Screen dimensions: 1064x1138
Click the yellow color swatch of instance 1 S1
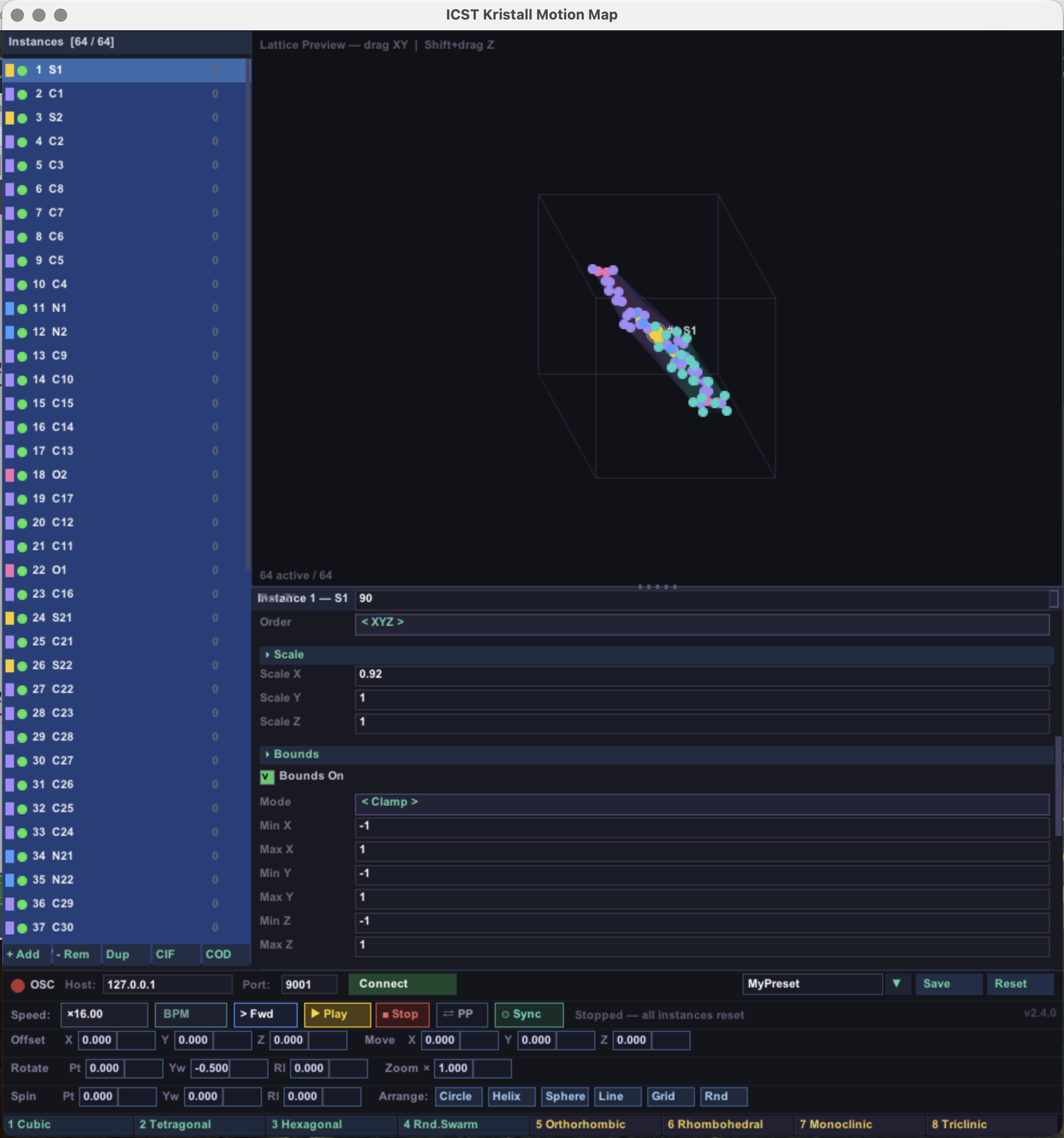click(10, 70)
